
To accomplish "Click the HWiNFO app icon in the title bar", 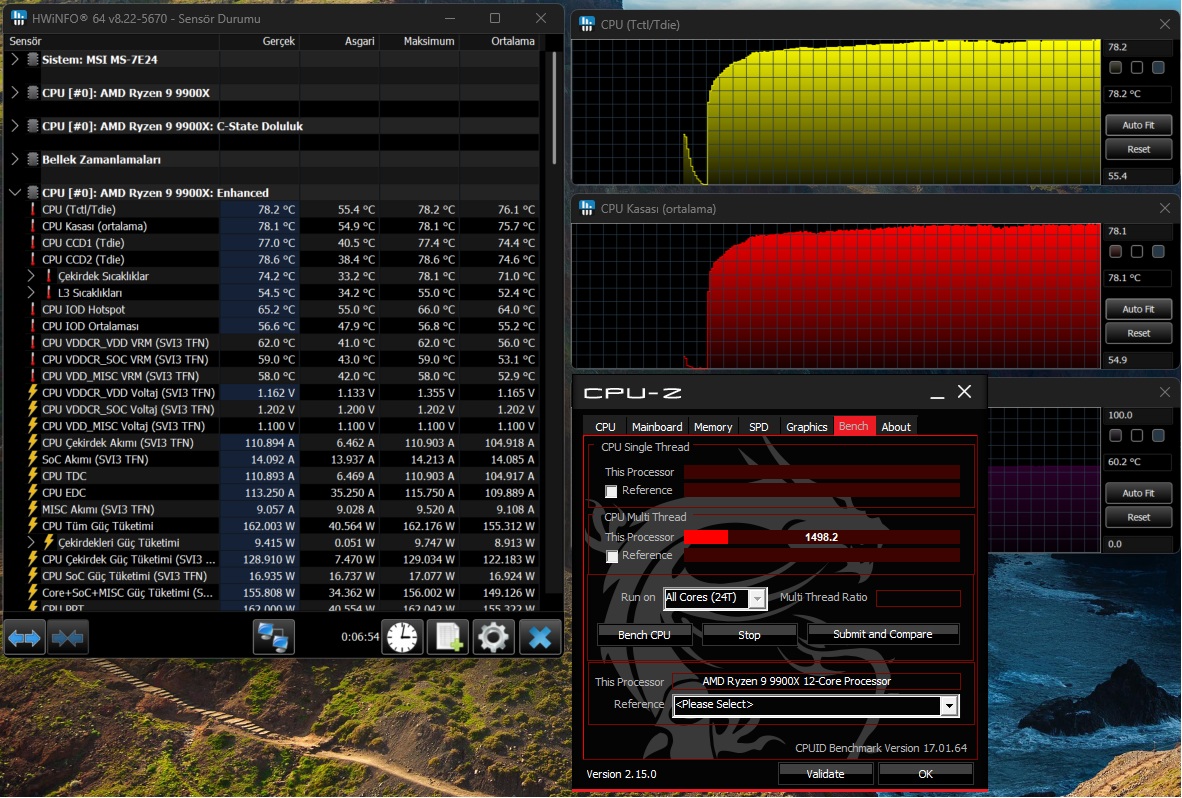I will coord(19,18).
